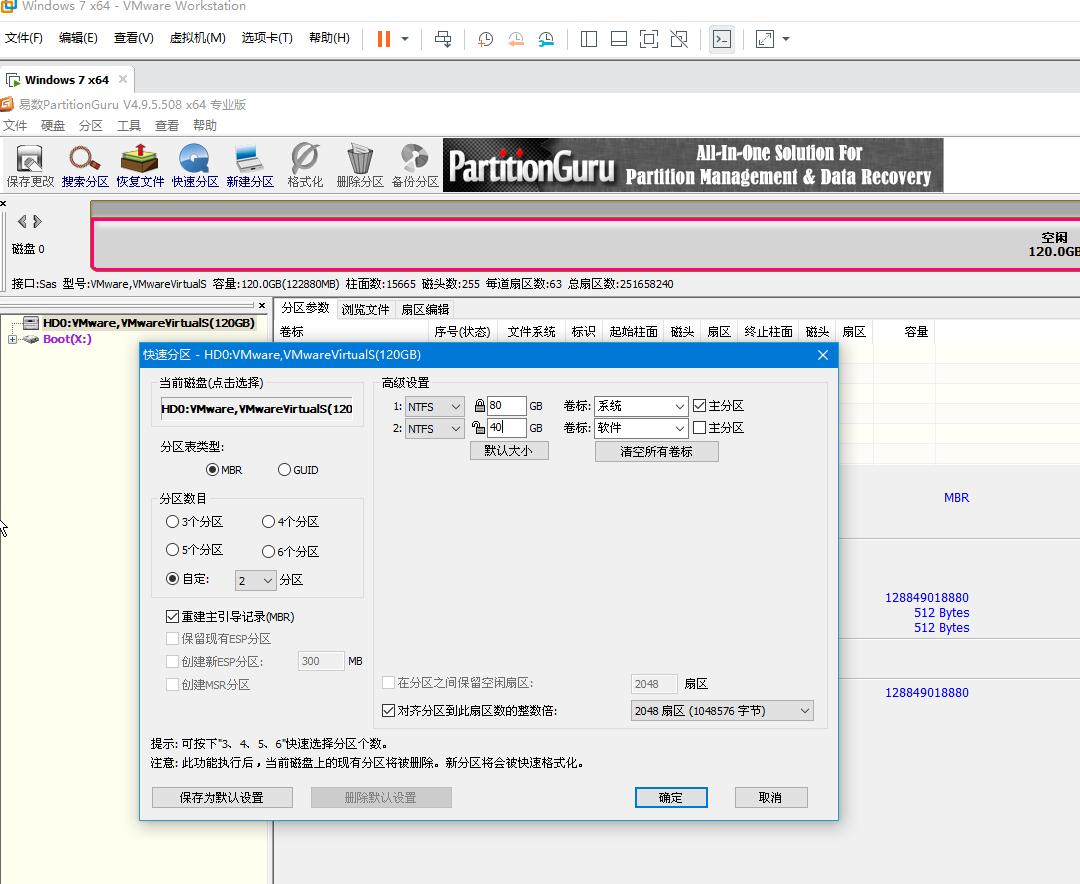Enable 主分区 checkbox for partition 2
Viewport: 1080px width, 884px height.
(700, 428)
